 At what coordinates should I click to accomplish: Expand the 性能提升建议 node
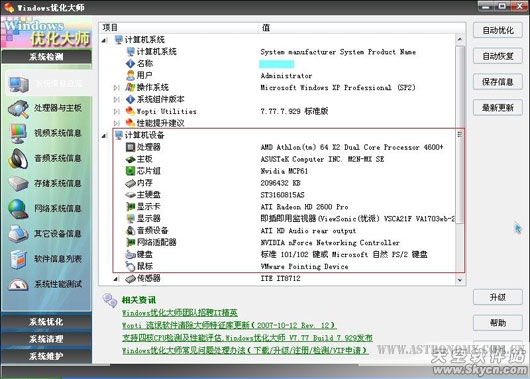tap(116, 123)
